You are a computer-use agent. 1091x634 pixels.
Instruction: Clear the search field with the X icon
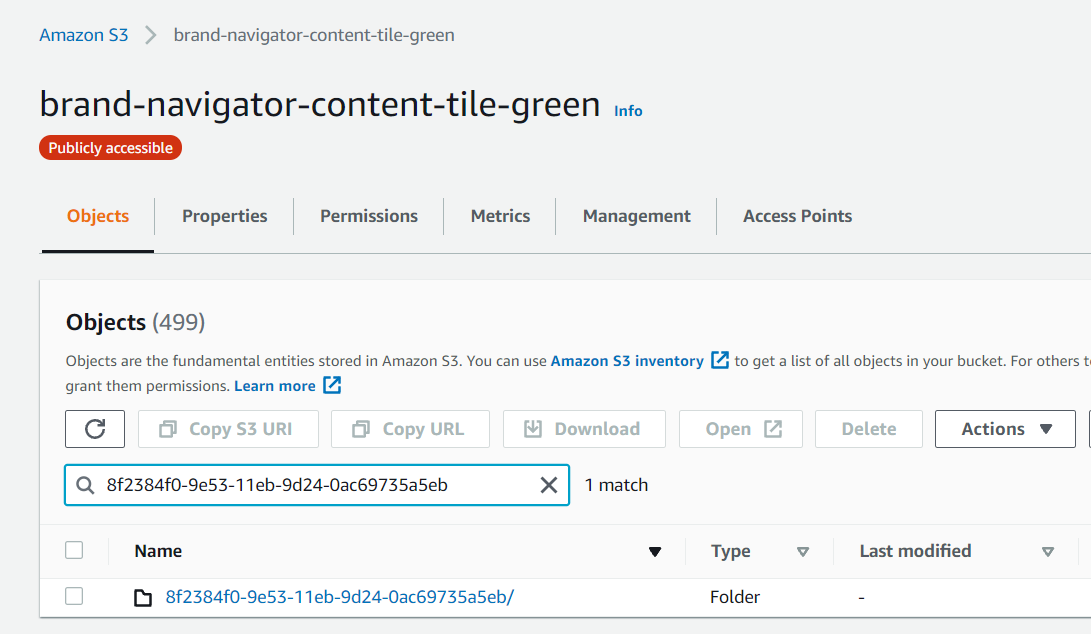click(549, 485)
